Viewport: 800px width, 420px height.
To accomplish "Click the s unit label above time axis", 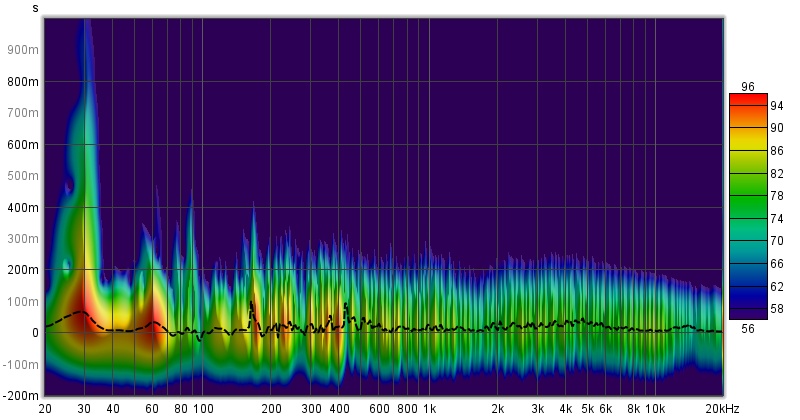I will [36, 8].
